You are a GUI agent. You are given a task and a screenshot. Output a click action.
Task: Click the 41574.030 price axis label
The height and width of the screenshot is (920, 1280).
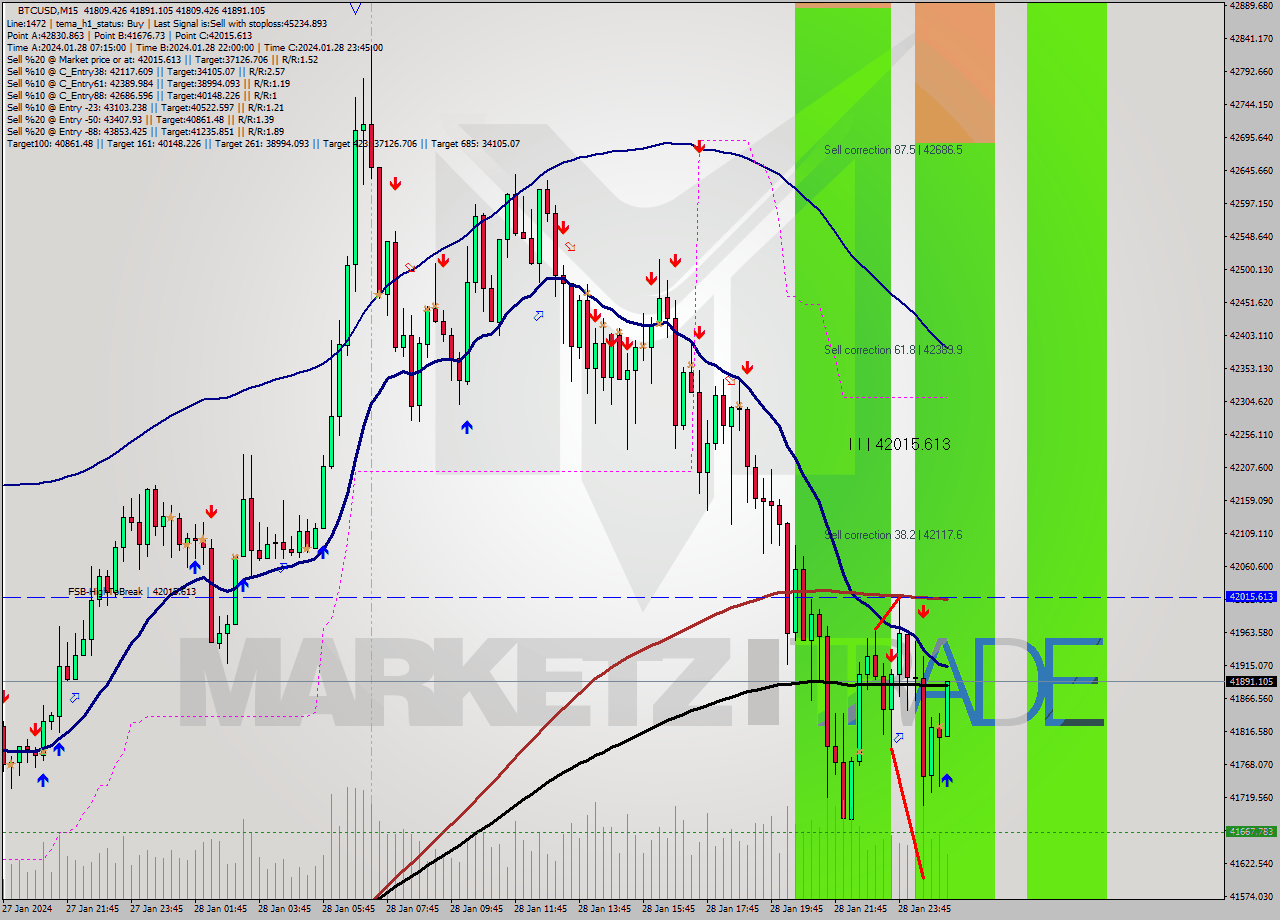1252,896
